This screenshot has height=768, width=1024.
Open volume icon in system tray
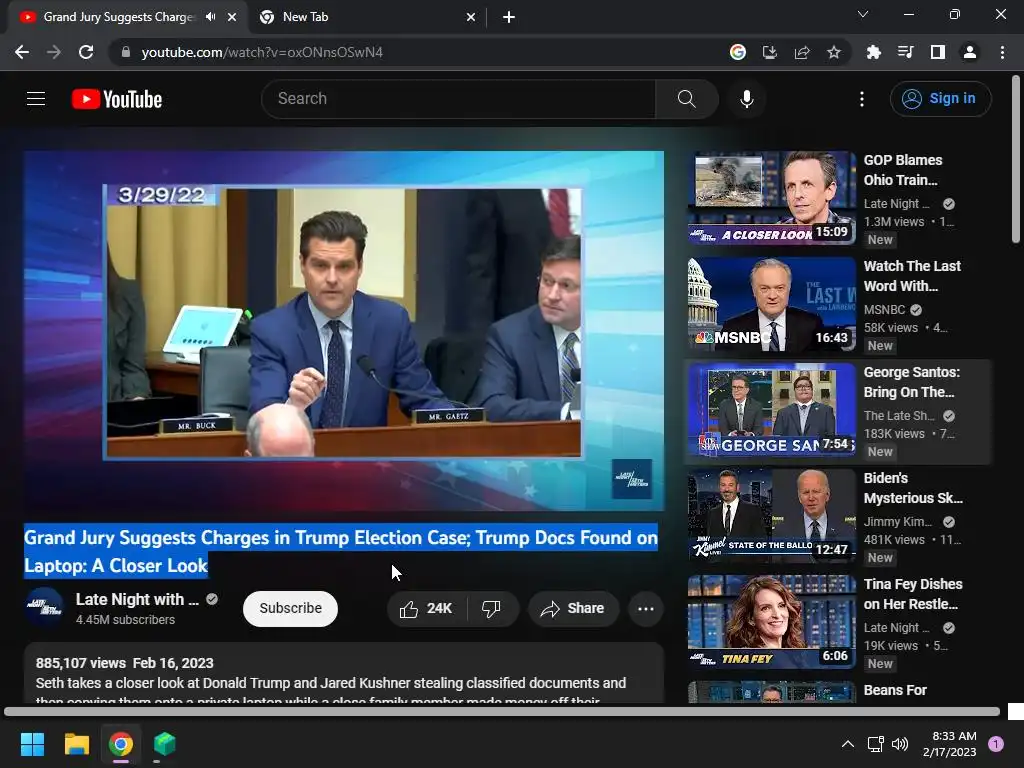tap(900, 744)
